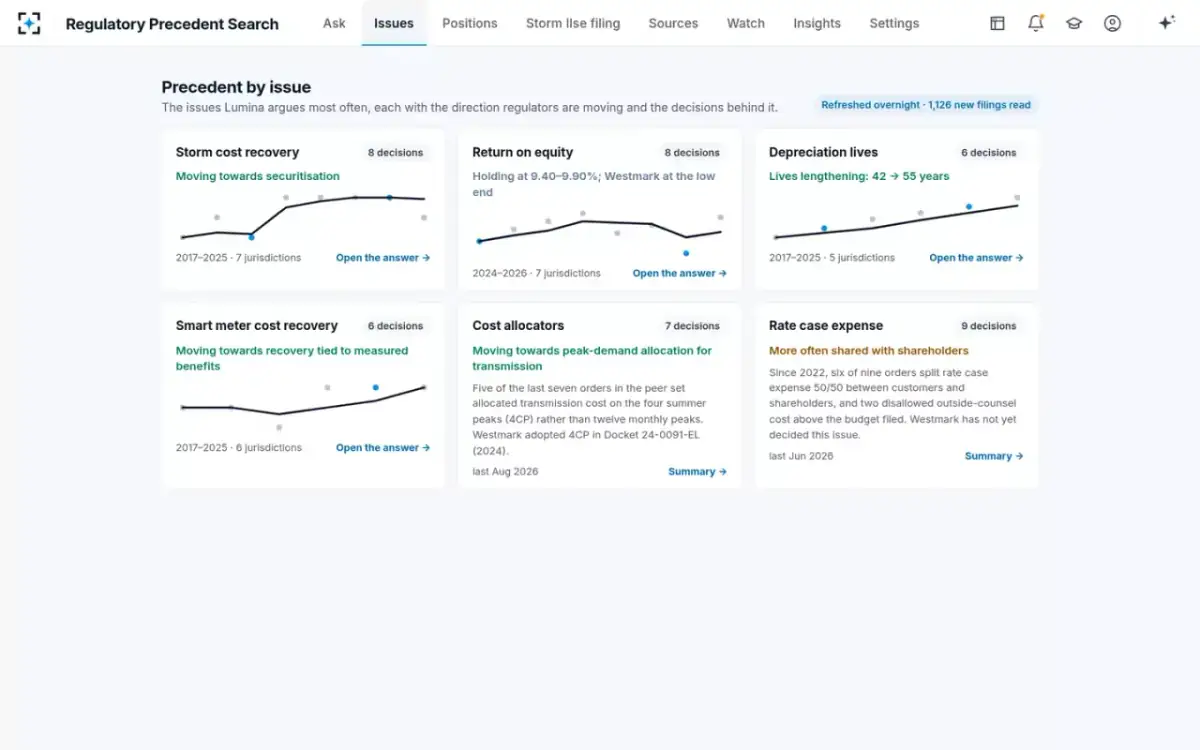Image resolution: width=1200 pixels, height=750 pixels.
Task: Click the 'Regulatory Precedent Search' app title
Action: (172, 23)
